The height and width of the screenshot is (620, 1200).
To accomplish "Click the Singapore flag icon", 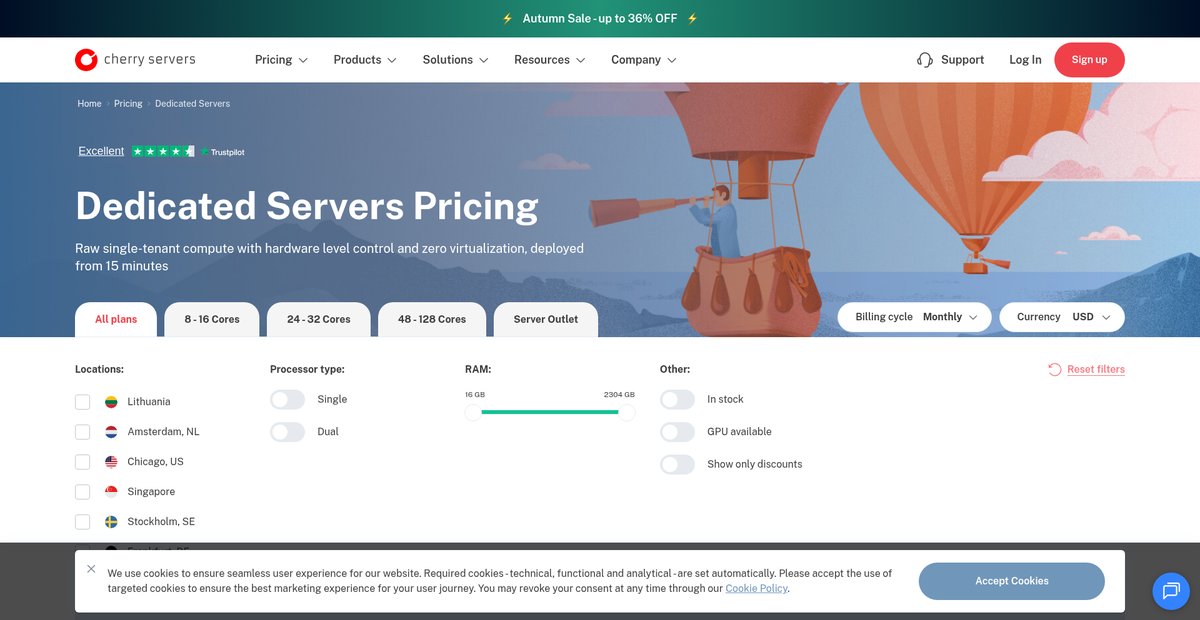I will coord(112,492).
